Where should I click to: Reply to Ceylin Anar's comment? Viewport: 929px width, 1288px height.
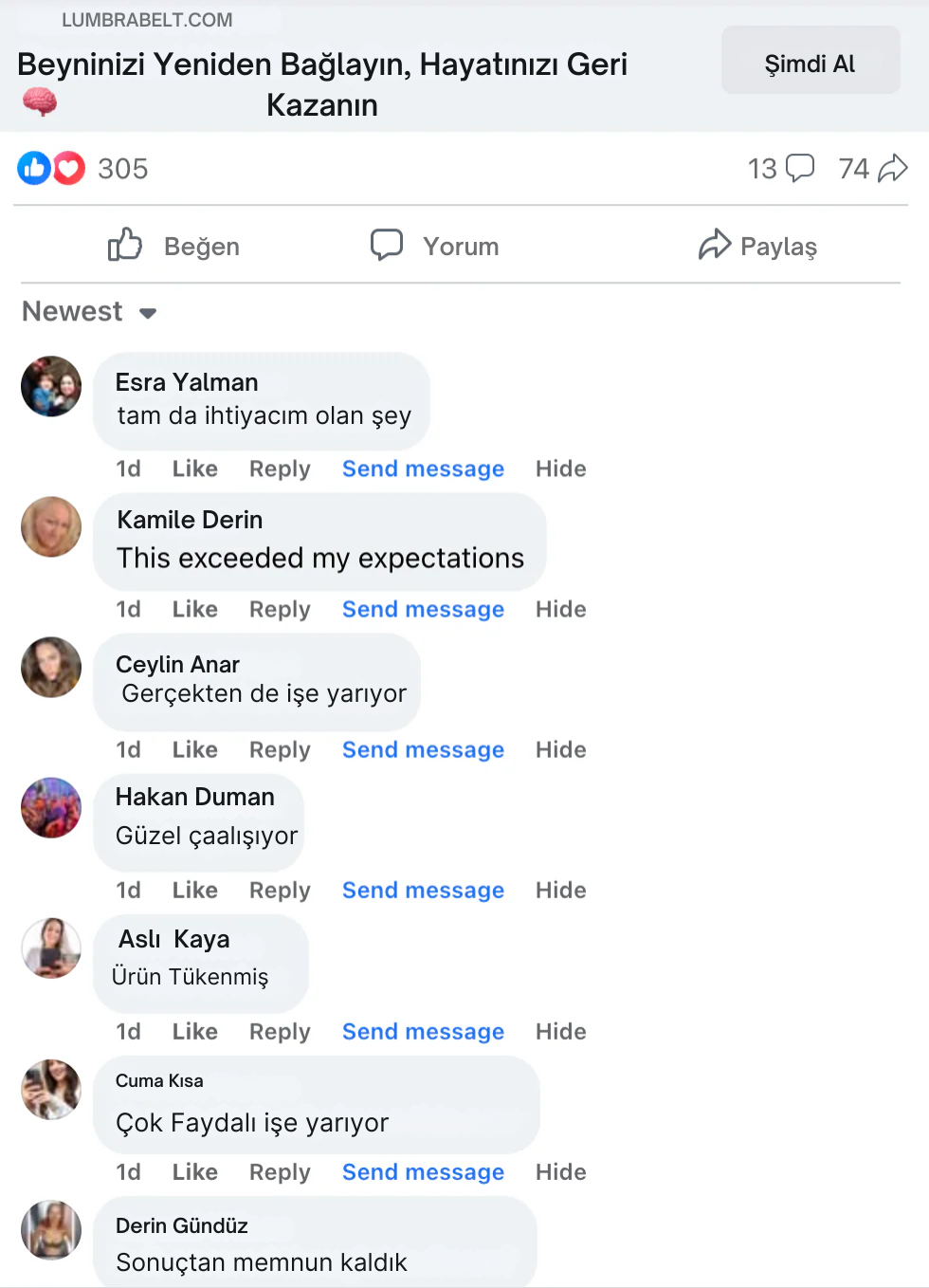point(280,749)
